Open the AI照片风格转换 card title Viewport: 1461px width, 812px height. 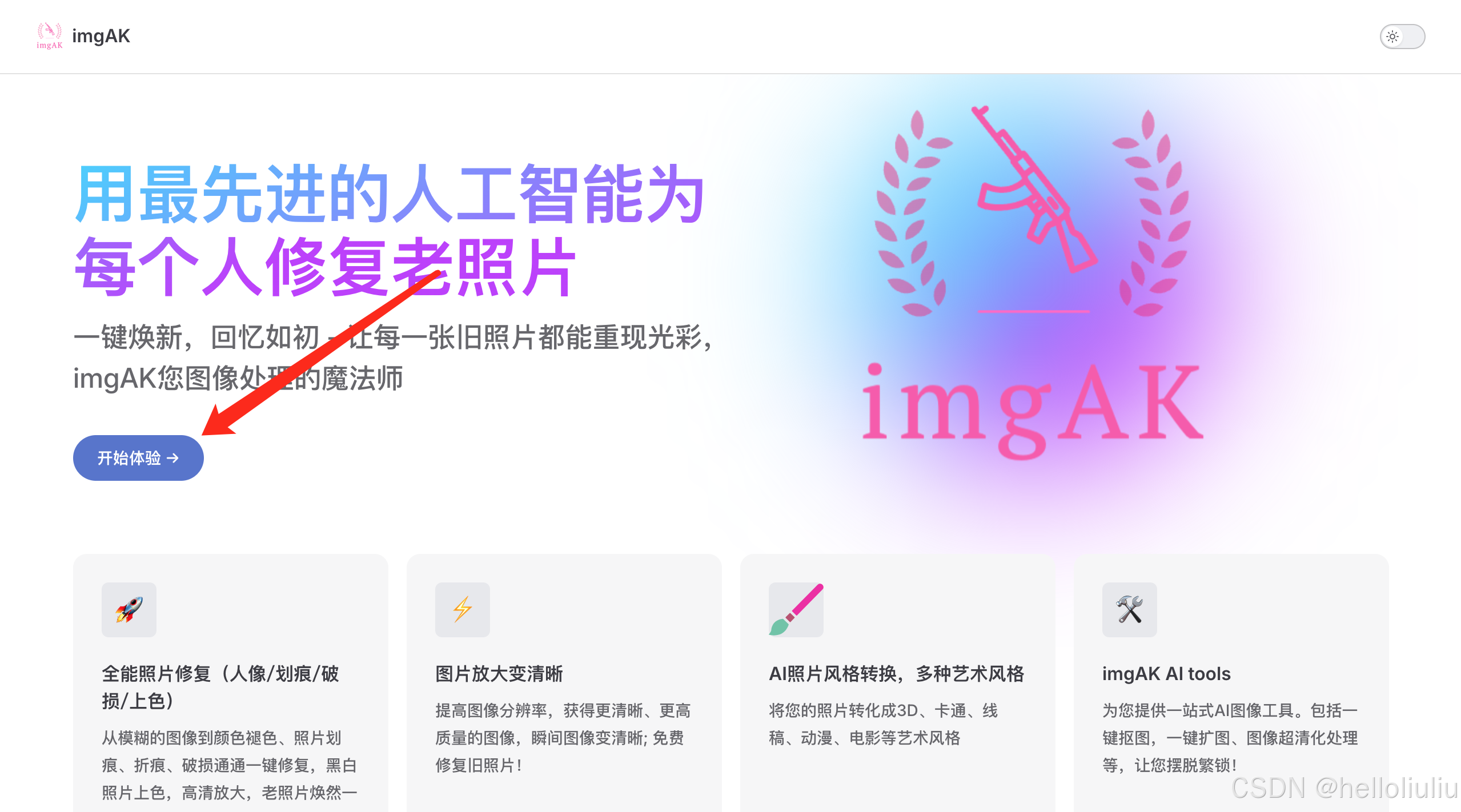click(897, 674)
